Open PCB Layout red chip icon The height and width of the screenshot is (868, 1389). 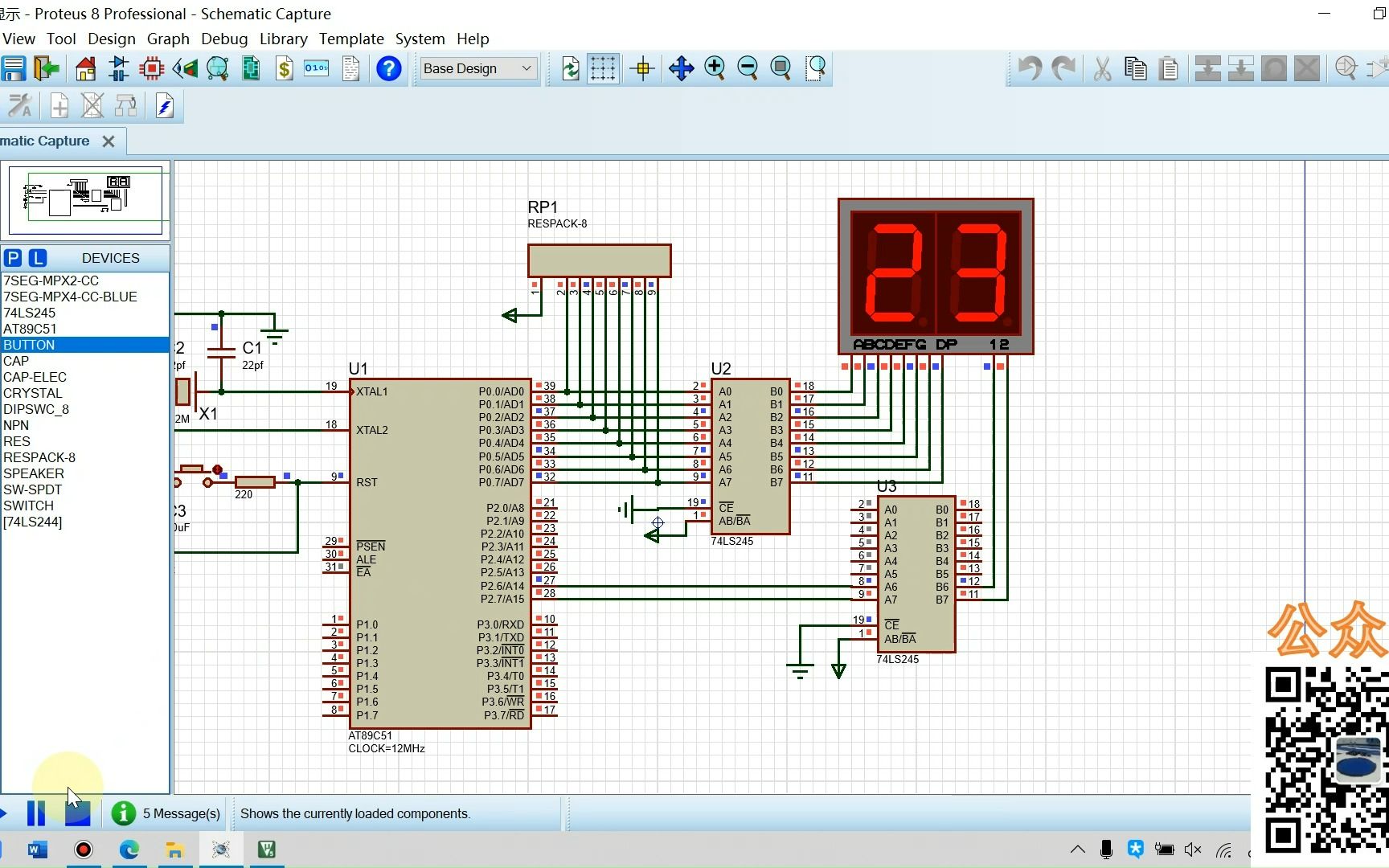151,68
